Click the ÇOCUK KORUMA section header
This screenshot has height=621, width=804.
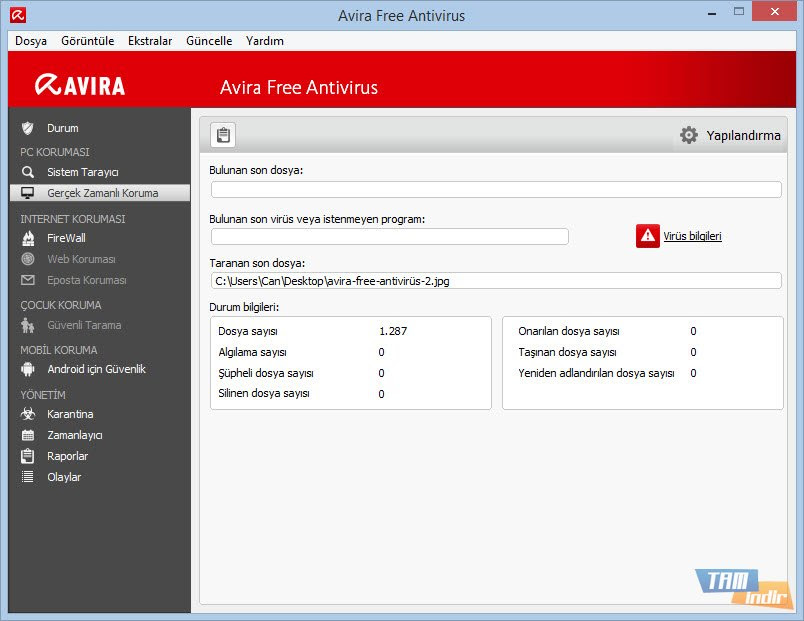click(61, 305)
